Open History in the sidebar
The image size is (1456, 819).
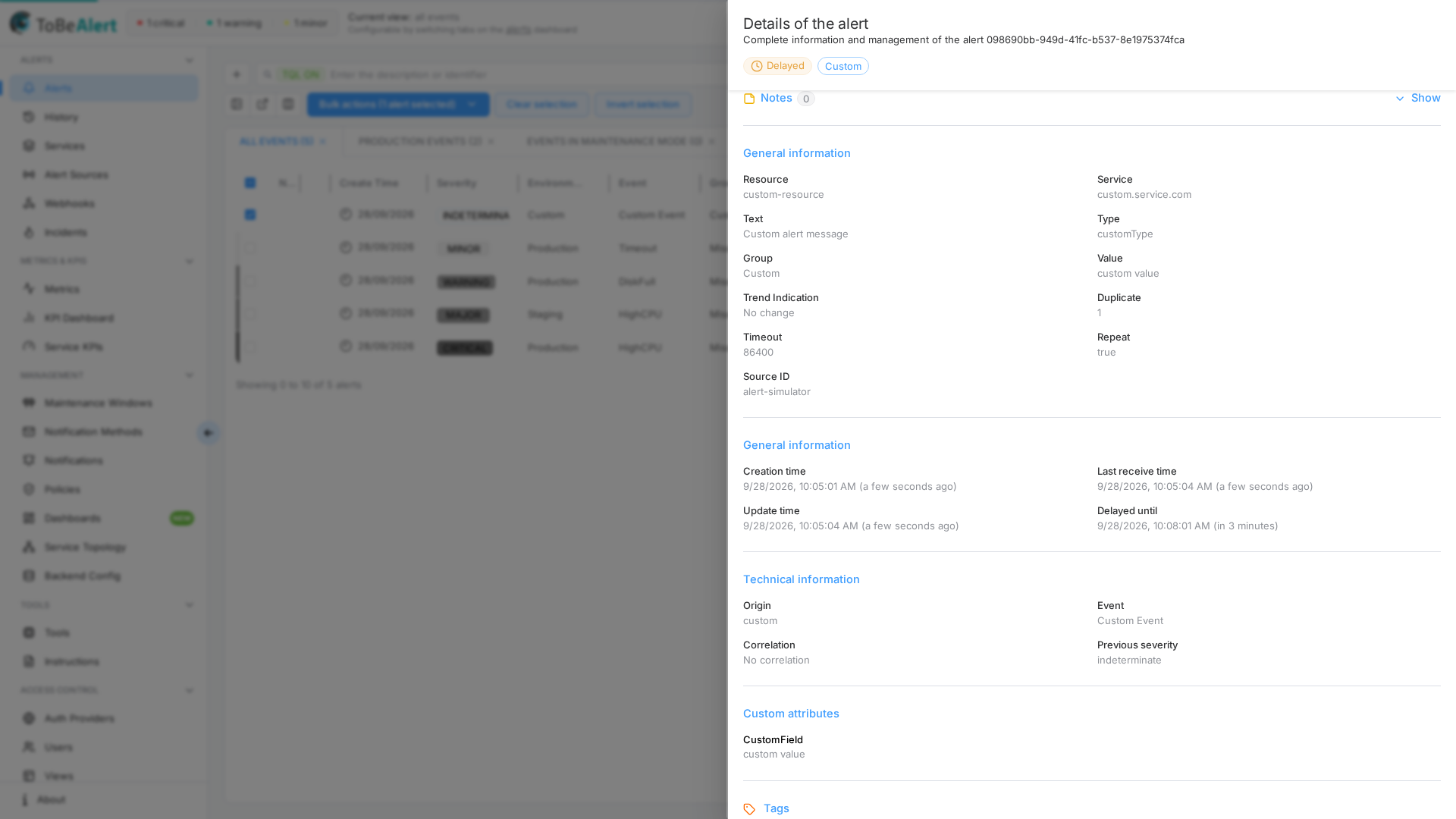[x=103, y=117]
